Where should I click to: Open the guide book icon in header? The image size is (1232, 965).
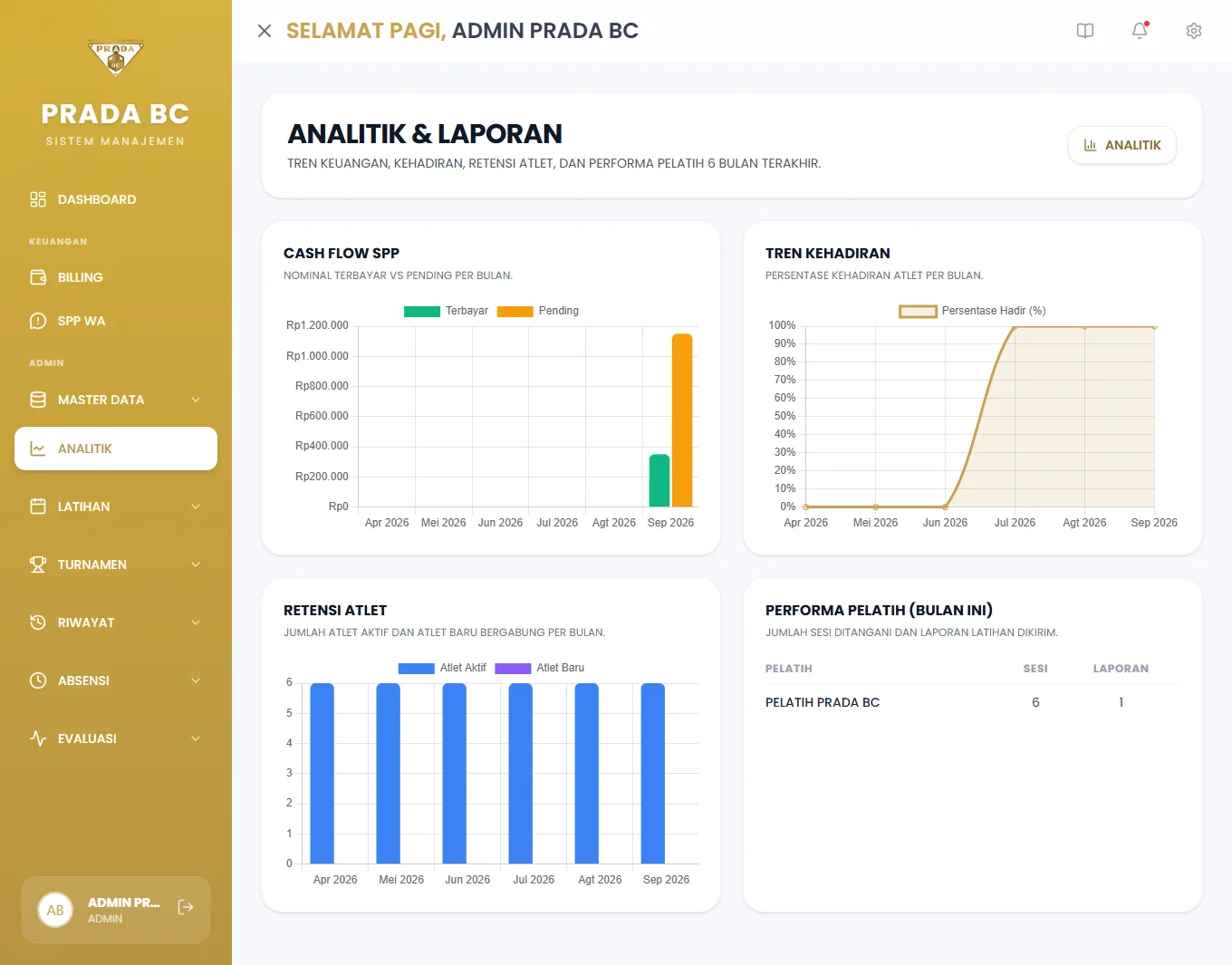point(1085,31)
